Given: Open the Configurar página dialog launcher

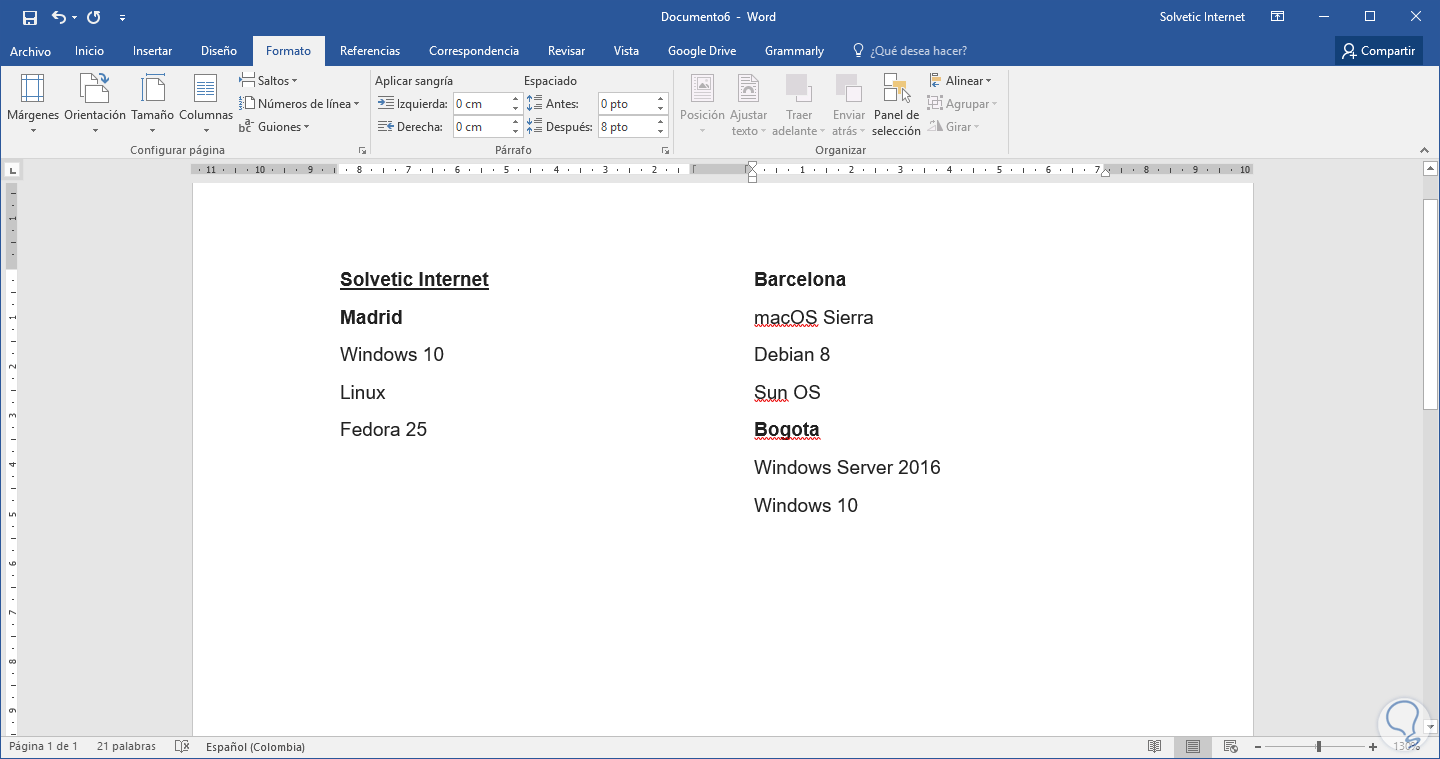Looking at the screenshot, I should 362,151.
